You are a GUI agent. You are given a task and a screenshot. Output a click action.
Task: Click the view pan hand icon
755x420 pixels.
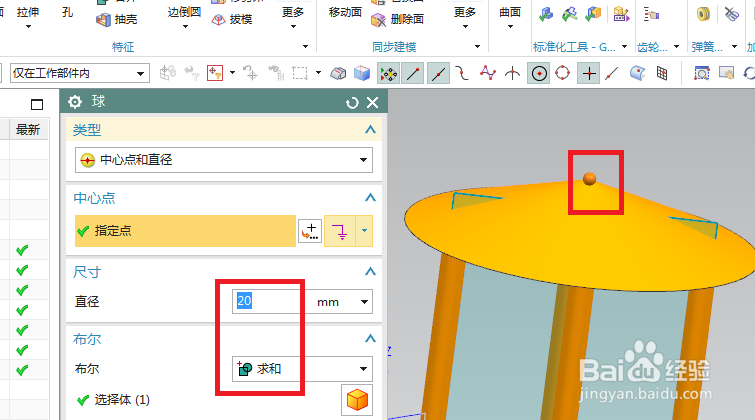click(x=726, y=73)
